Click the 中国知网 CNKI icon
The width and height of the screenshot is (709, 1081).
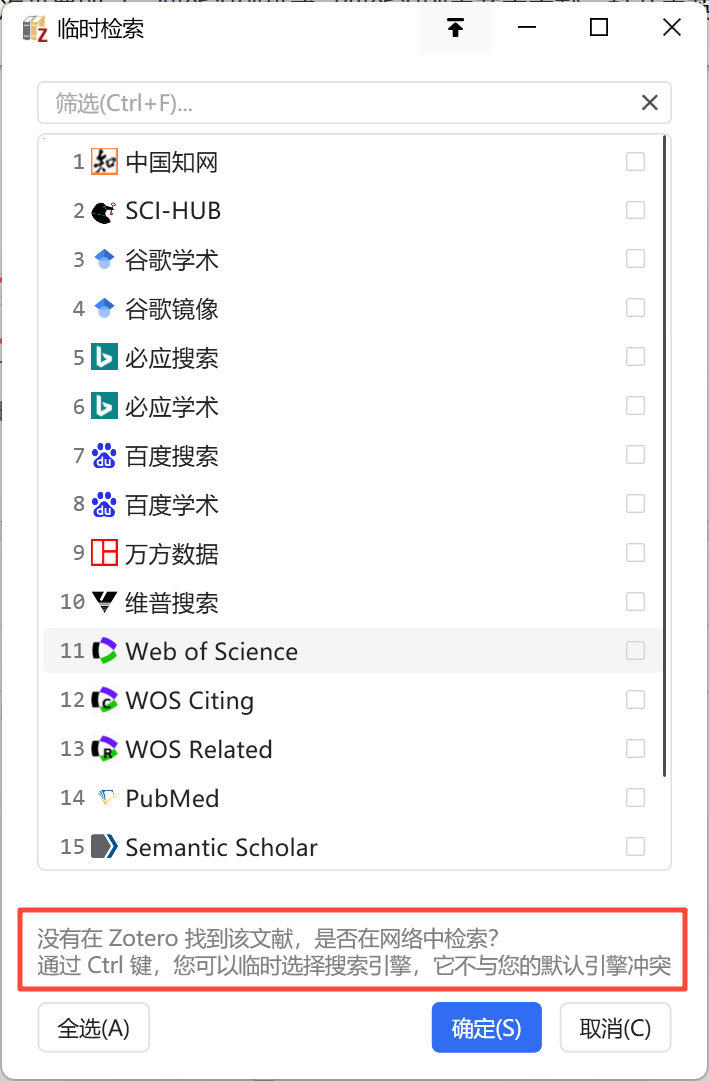104,162
